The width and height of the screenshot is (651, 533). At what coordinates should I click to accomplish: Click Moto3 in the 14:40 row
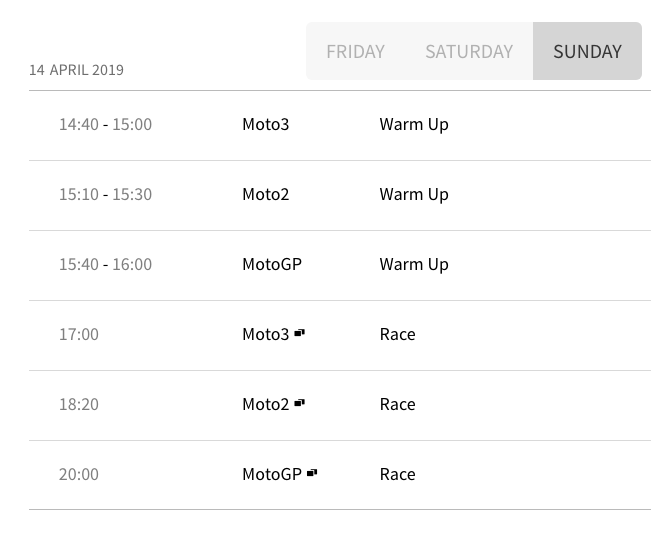(x=265, y=125)
